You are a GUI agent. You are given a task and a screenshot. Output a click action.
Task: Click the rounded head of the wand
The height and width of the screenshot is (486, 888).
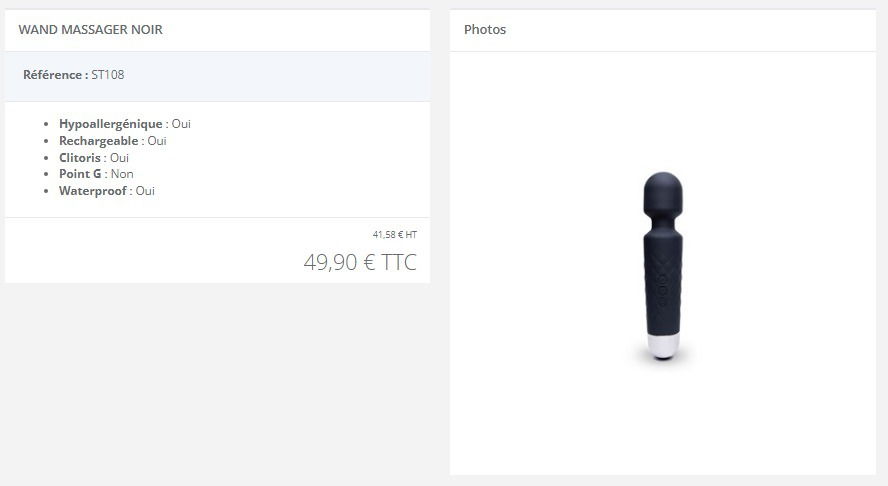663,191
